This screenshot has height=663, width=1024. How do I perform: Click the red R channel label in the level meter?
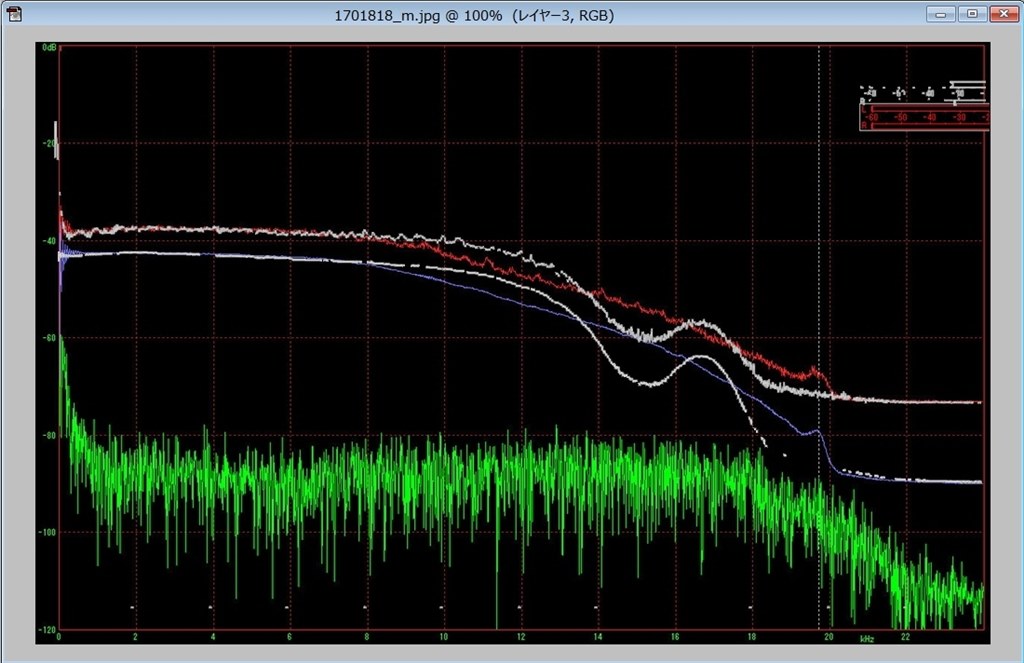(x=864, y=125)
